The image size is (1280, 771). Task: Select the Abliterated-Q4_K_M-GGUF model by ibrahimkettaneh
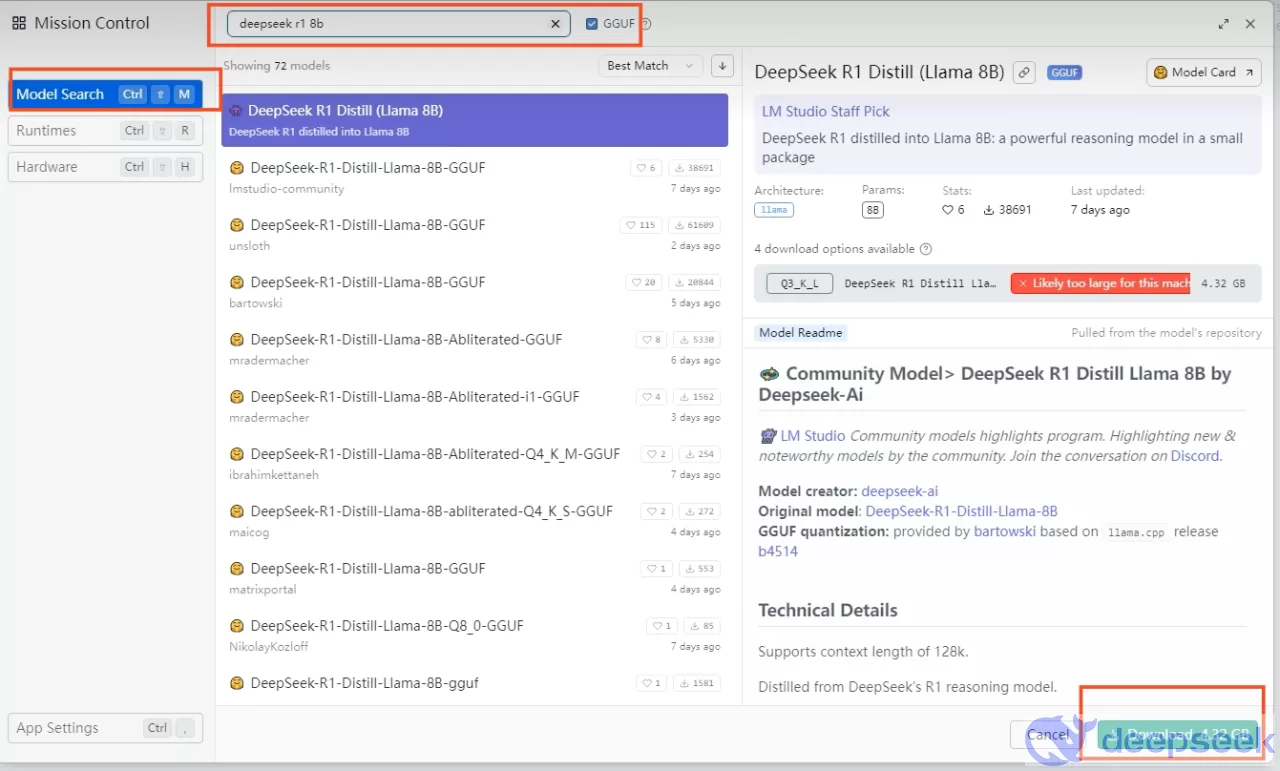475,463
